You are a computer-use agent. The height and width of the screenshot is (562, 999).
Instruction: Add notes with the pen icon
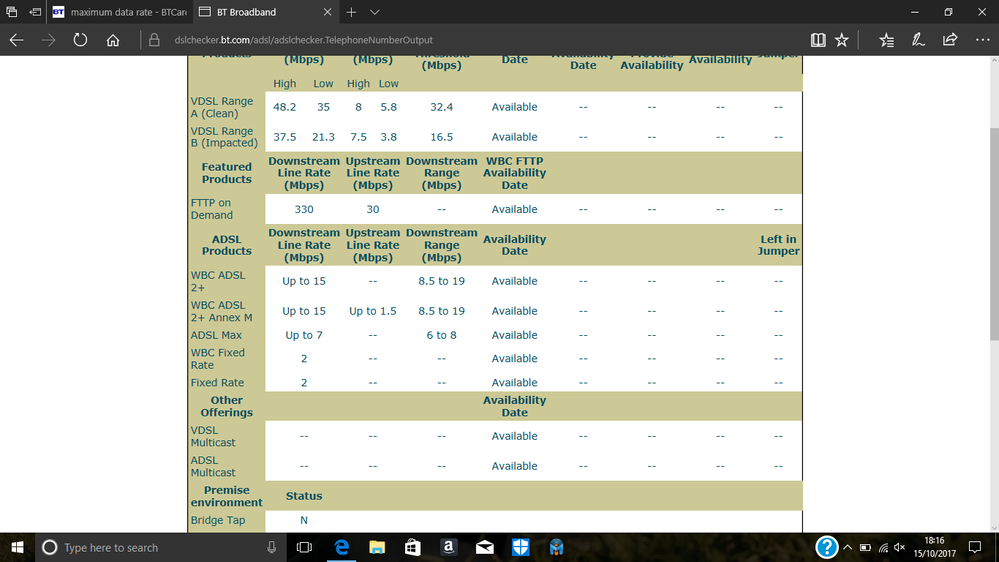918,40
